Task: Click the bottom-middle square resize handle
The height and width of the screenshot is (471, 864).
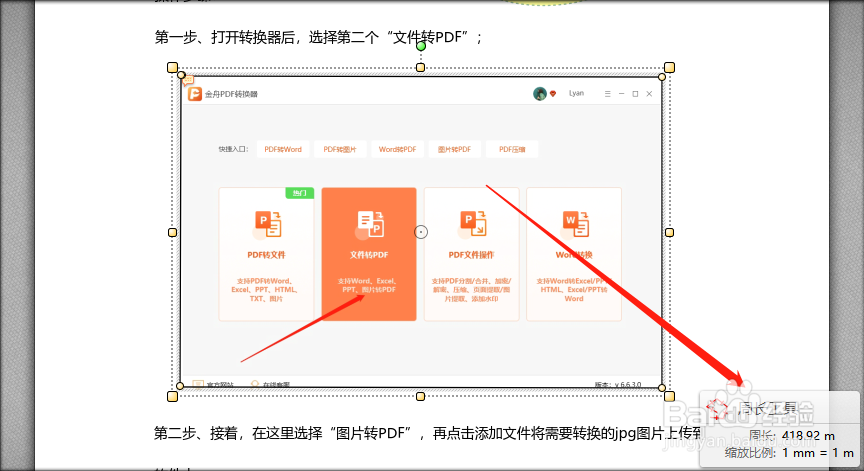Action: [420, 397]
